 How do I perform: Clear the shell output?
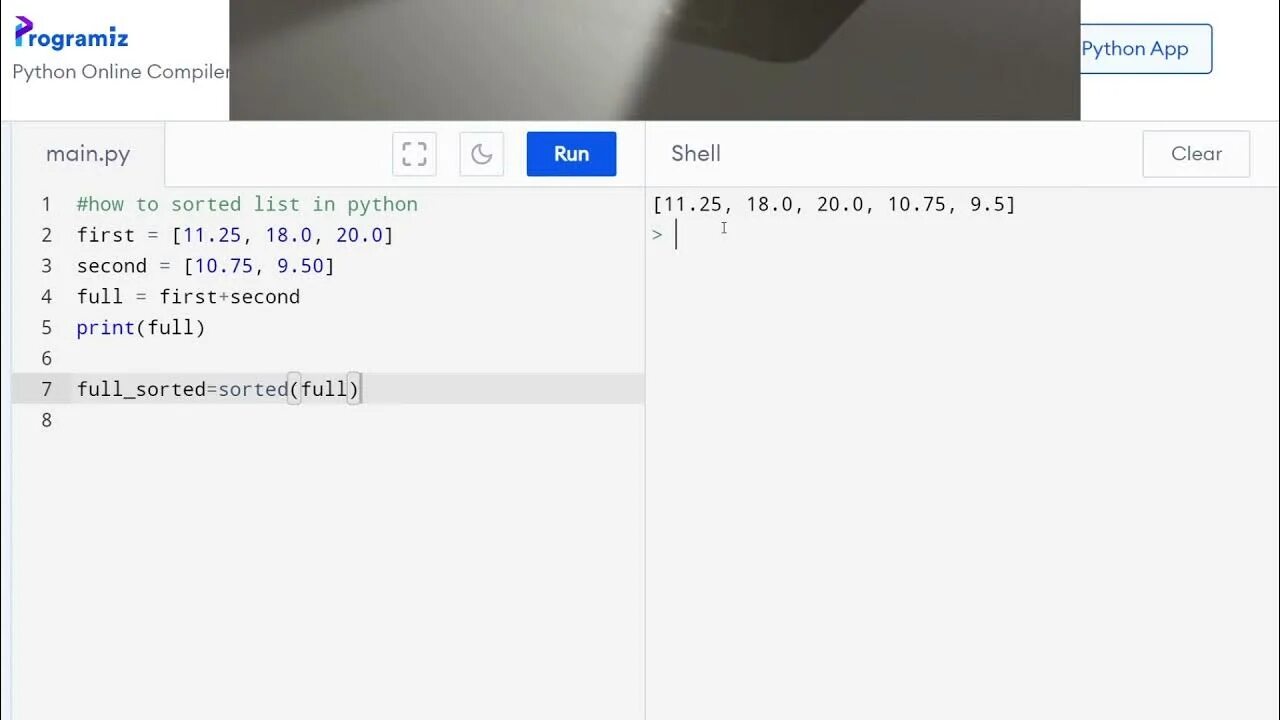(x=1196, y=154)
